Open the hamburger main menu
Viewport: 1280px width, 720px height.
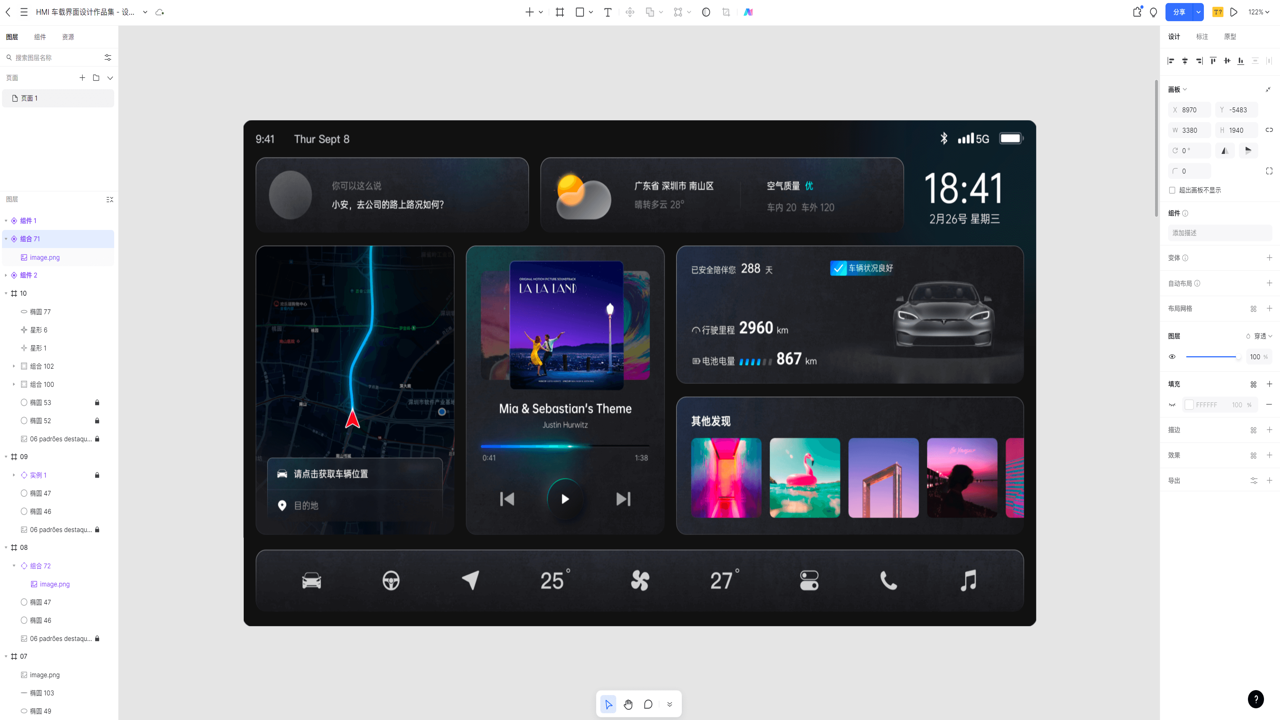tap(24, 12)
